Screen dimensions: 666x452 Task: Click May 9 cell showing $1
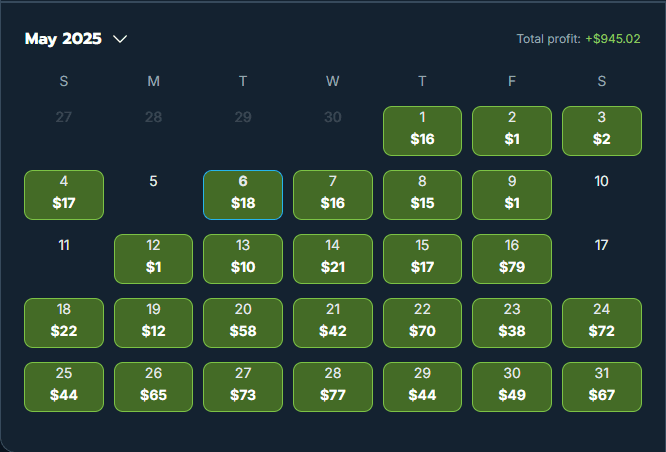[x=512, y=195]
